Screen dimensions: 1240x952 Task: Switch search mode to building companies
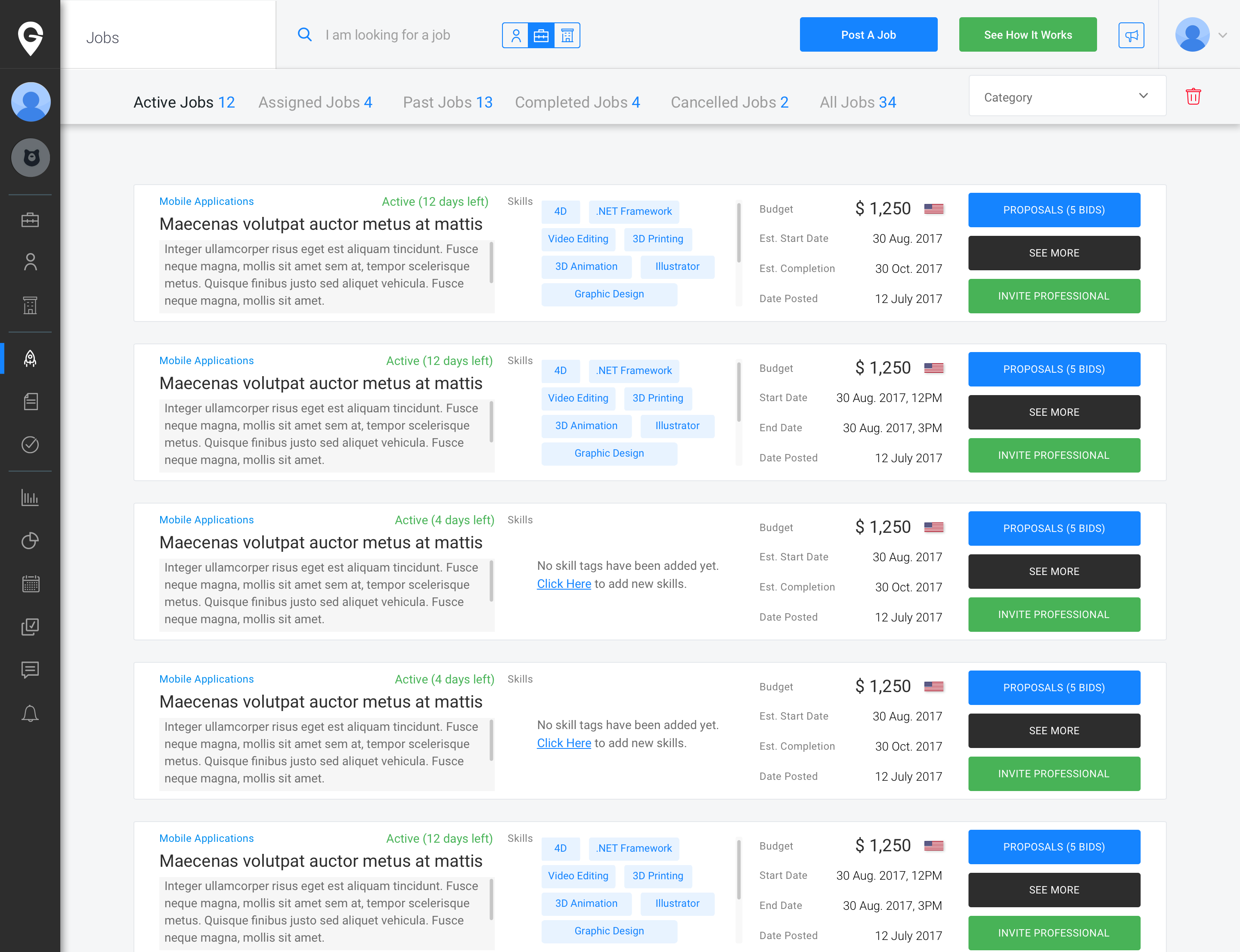click(x=567, y=36)
